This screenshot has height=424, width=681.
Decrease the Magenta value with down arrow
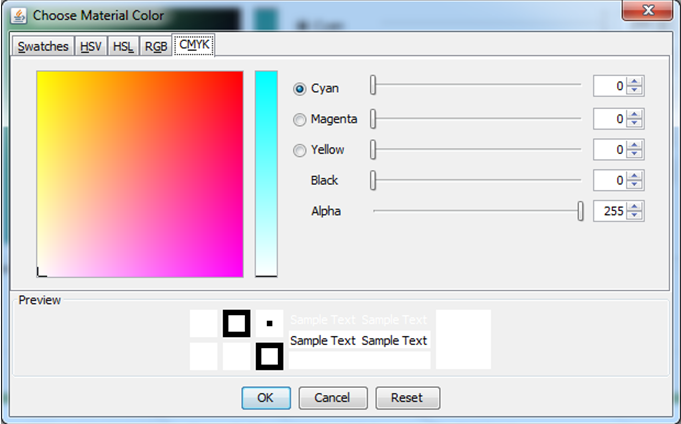click(x=634, y=124)
